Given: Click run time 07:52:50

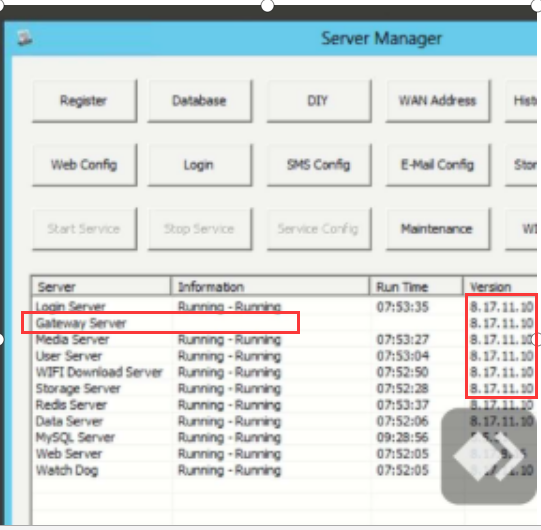Looking at the screenshot, I should (x=402, y=372).
